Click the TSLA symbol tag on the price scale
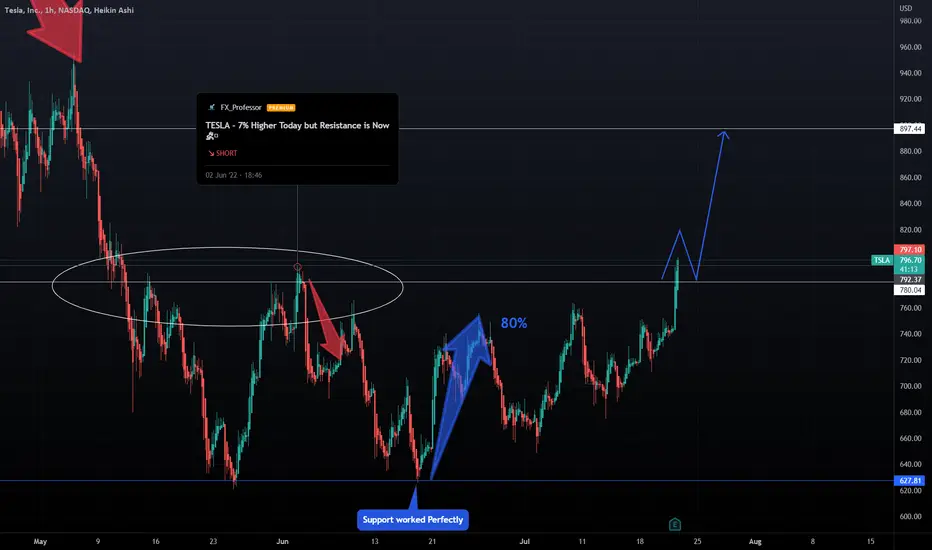Screen dimensions: 932x550 pos(882,260)
